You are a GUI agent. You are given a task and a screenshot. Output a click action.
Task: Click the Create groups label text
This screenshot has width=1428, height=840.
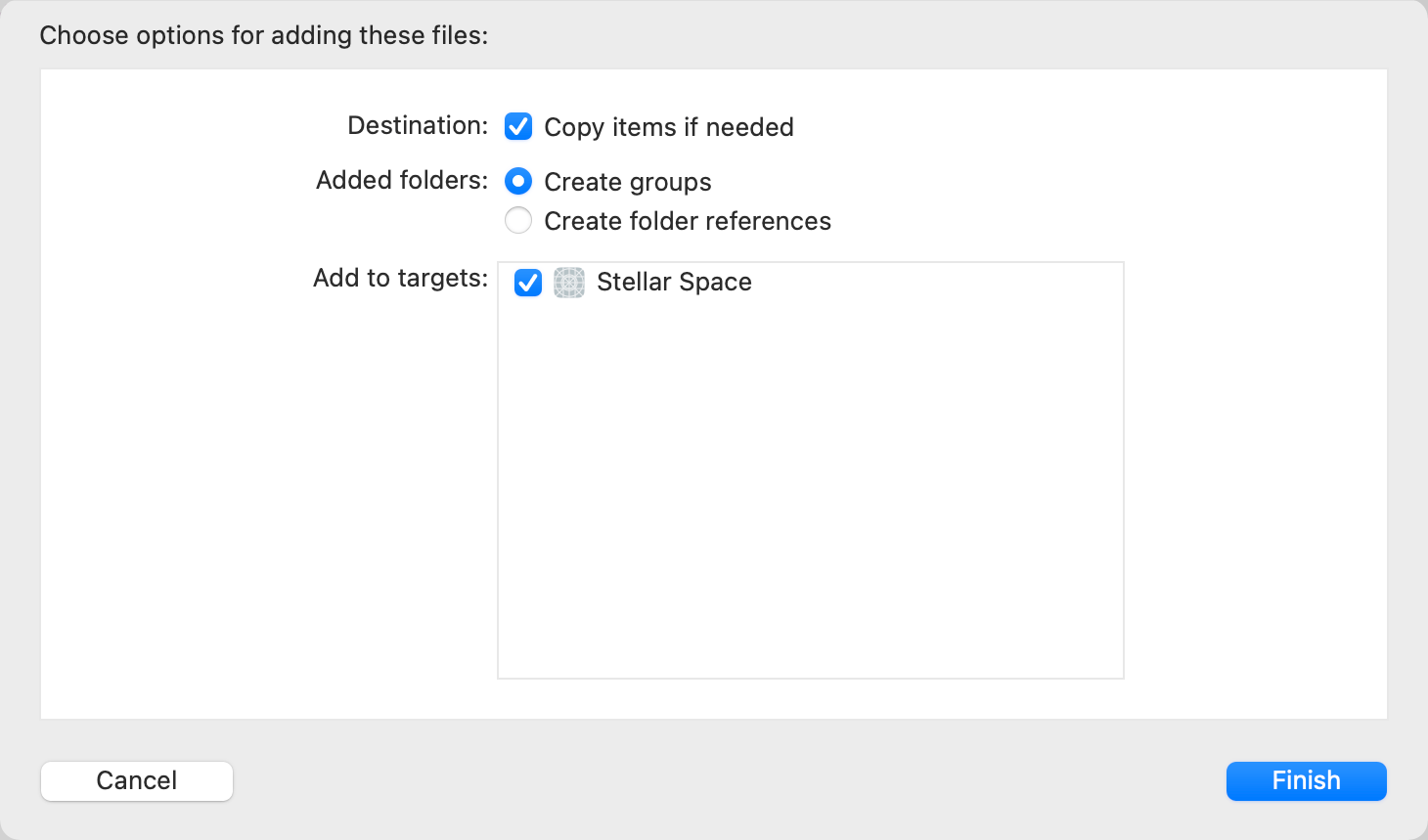point(629,181)
